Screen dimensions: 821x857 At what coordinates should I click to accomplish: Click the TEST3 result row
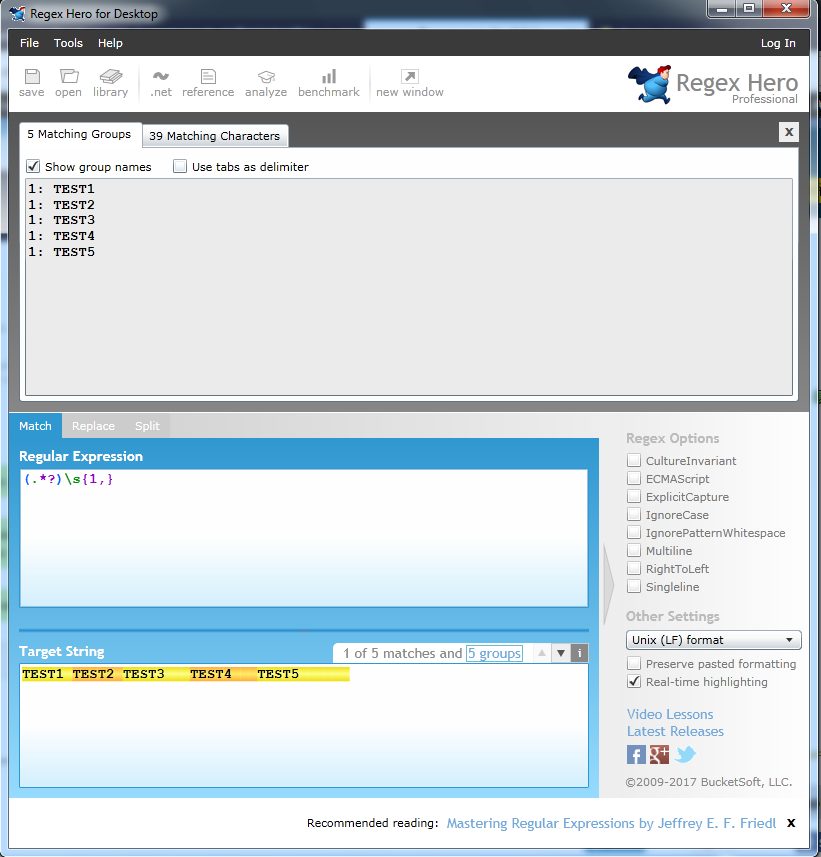click(61, 220)
